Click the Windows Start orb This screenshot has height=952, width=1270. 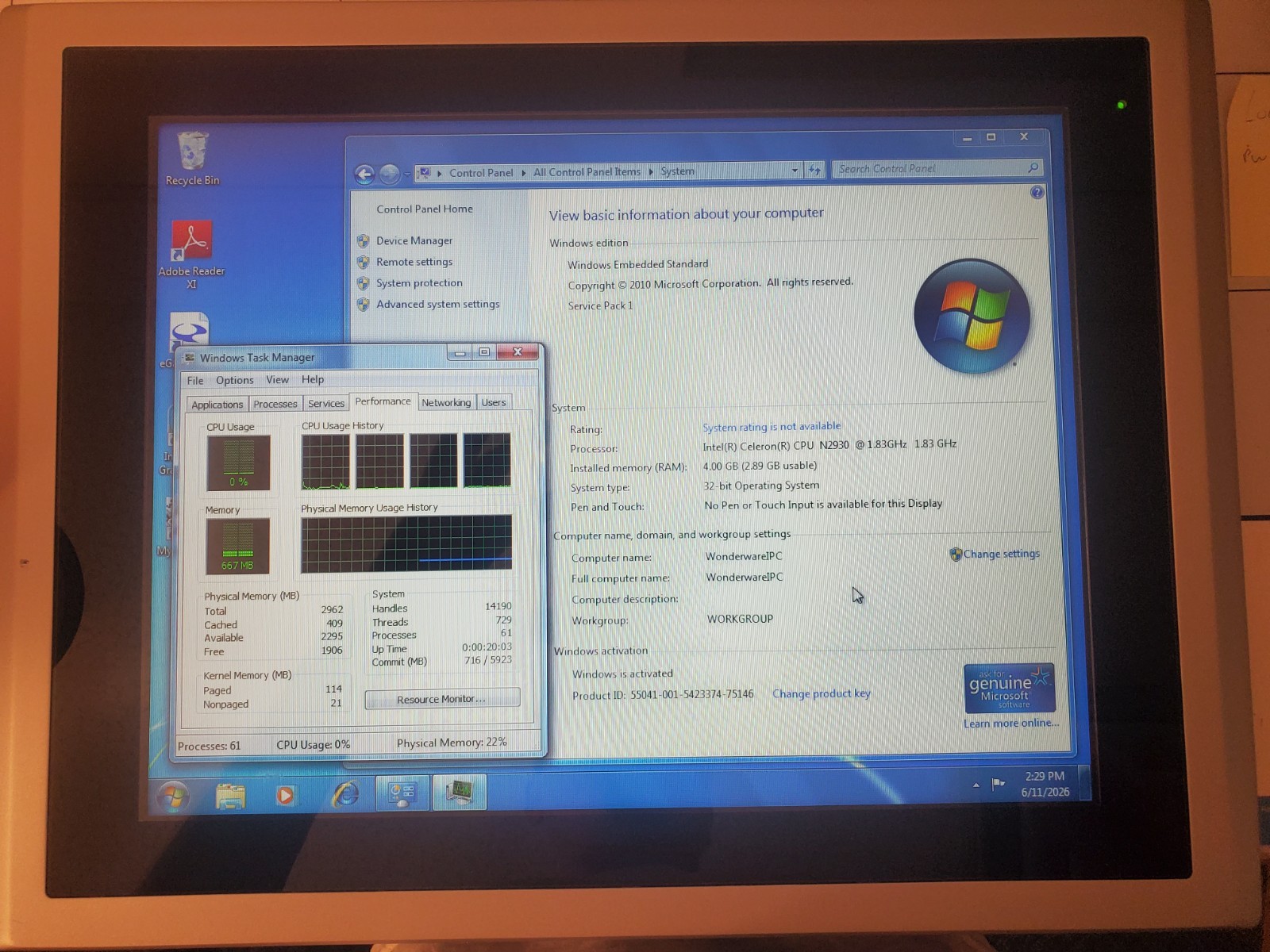pos(172,796)
